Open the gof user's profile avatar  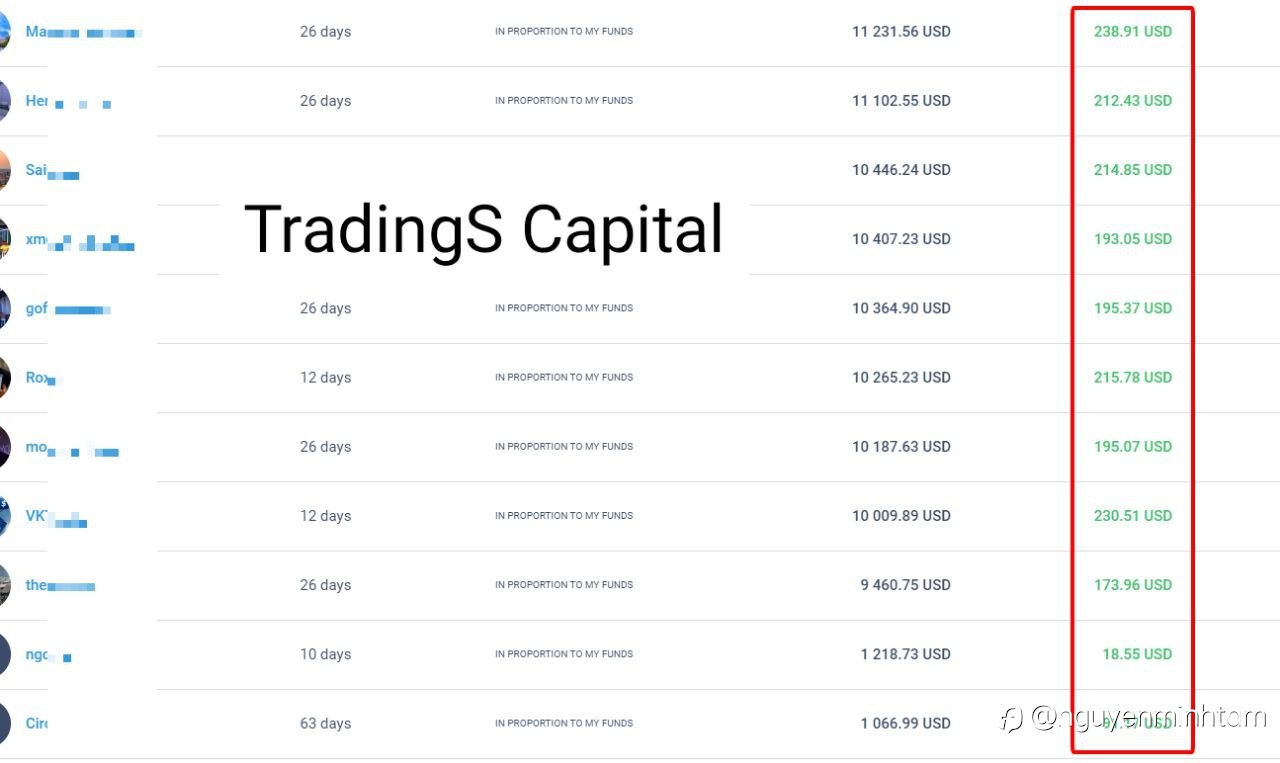tap(4, 308)
